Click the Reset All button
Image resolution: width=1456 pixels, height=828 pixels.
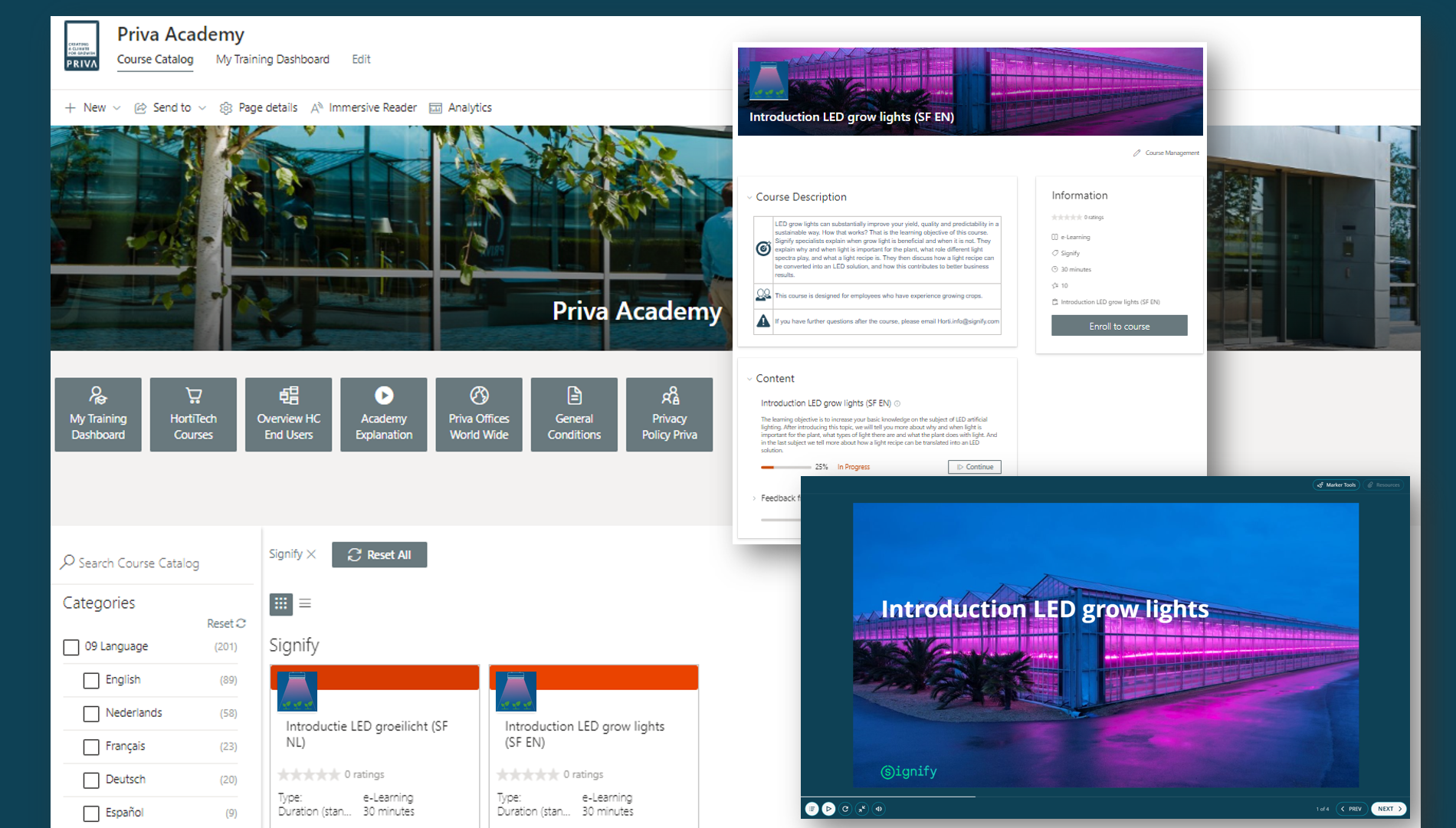(x=379, y=554)
